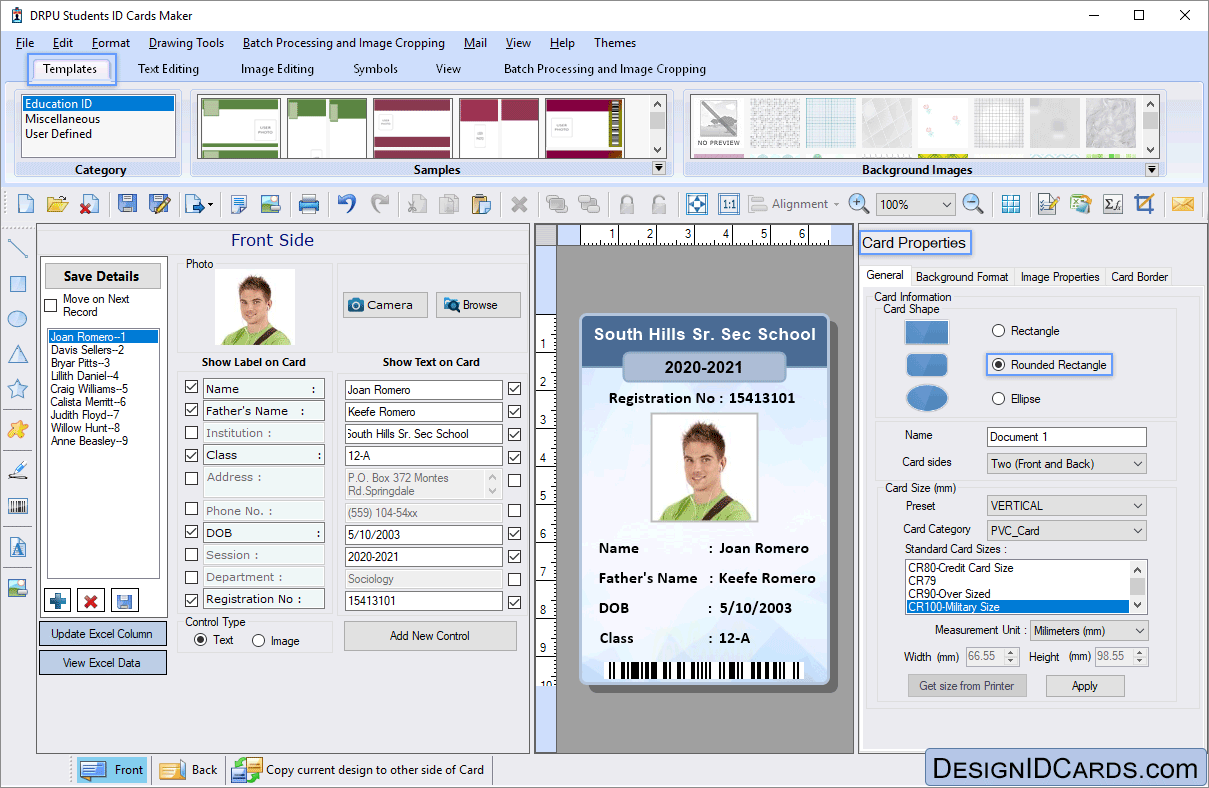Switch to the Image Editing tab
The height and width of the screenshot is (788, 1209).
[277, 69]
